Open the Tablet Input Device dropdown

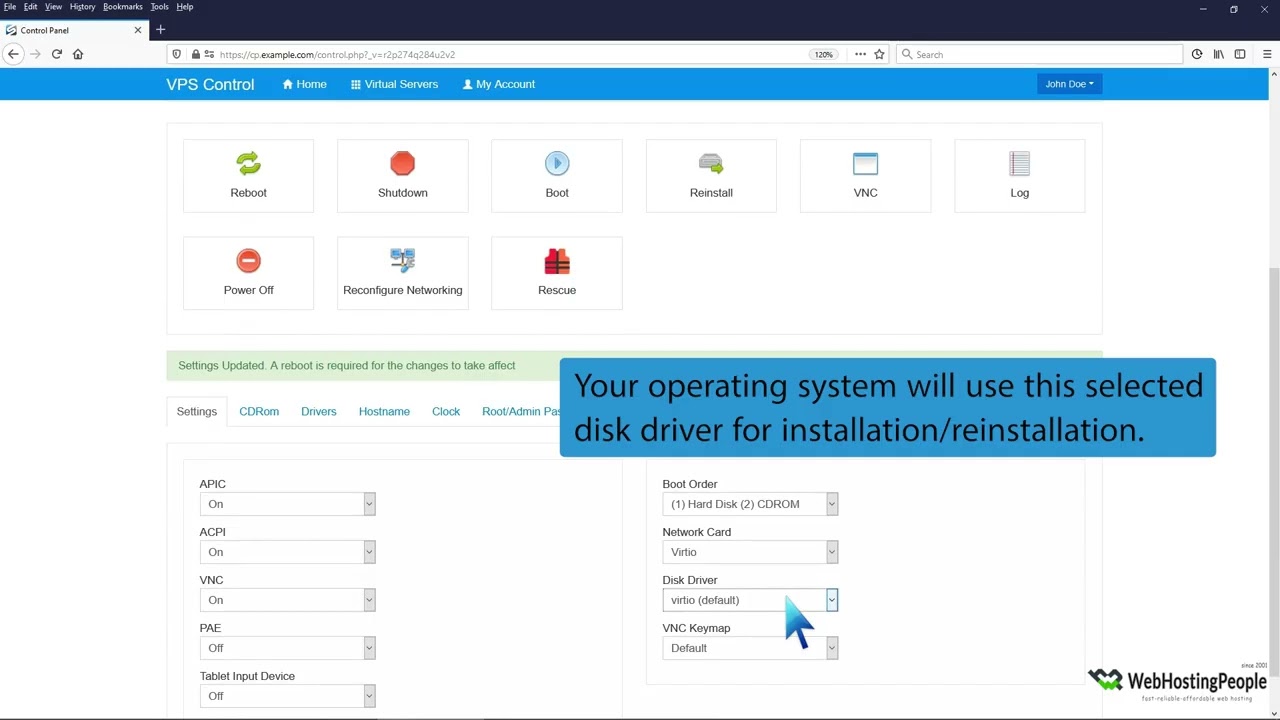(x=287, y=696)
